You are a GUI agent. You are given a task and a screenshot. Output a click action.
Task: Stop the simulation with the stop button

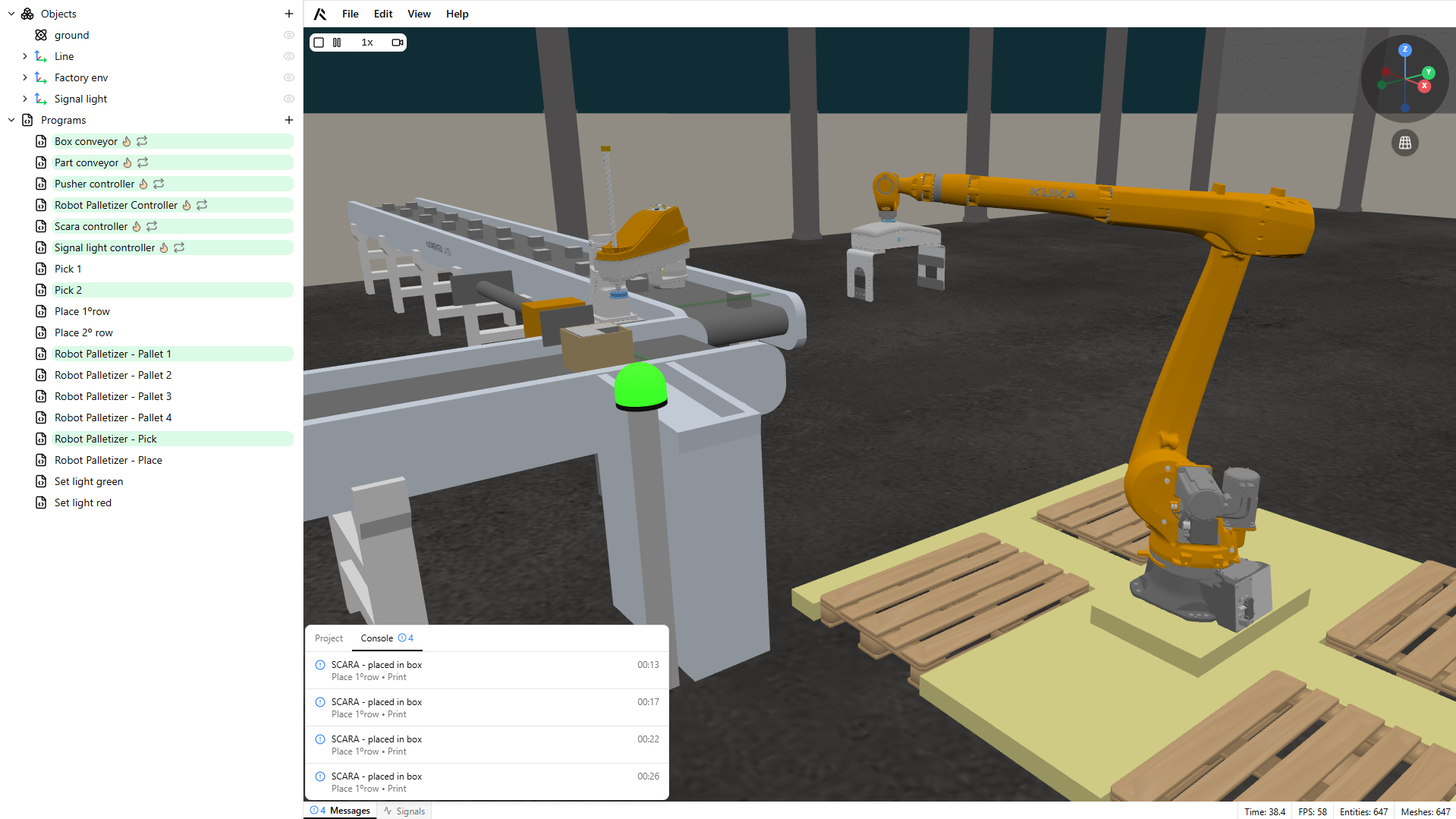point(319,43)
